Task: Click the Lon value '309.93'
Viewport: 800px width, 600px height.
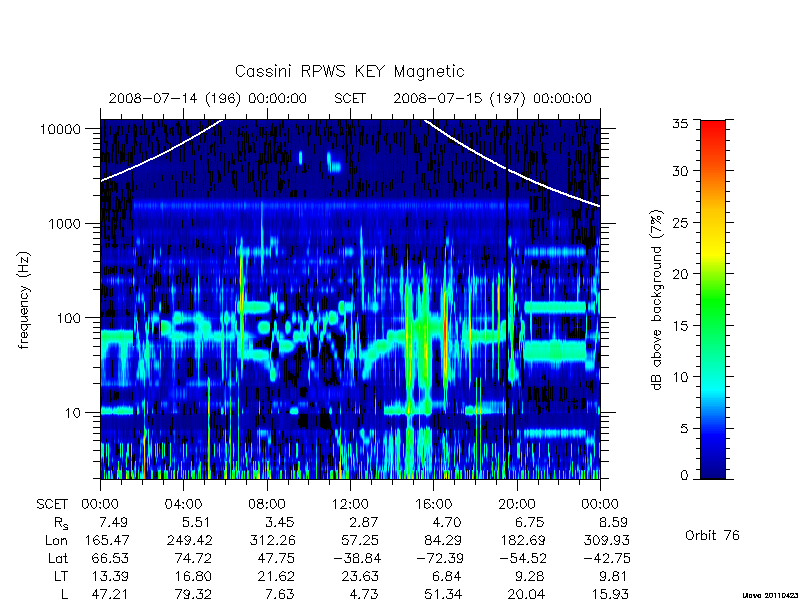Action: (x=607, y=540)
